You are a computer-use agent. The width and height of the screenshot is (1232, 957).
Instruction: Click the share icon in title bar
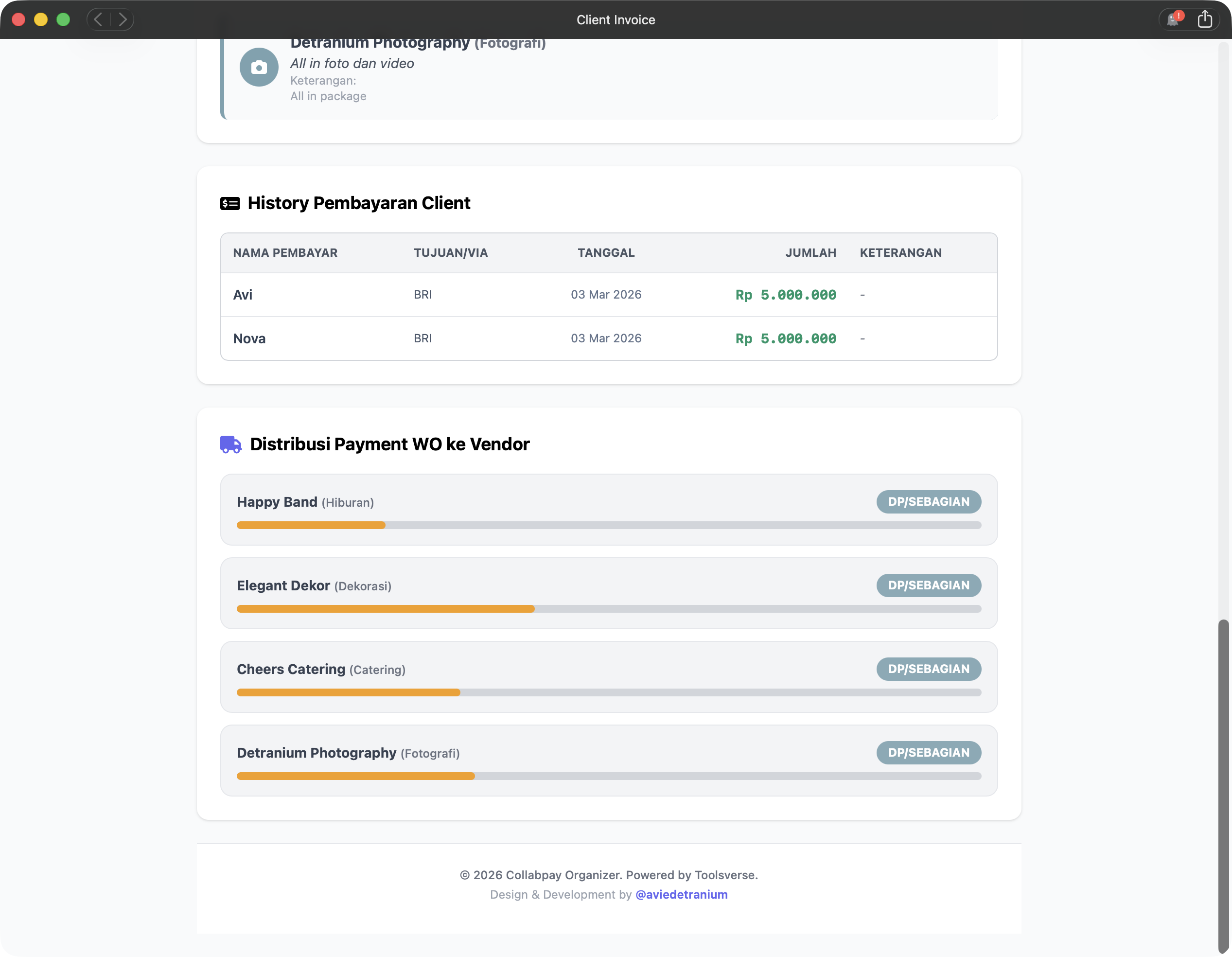pos(1204,20)
